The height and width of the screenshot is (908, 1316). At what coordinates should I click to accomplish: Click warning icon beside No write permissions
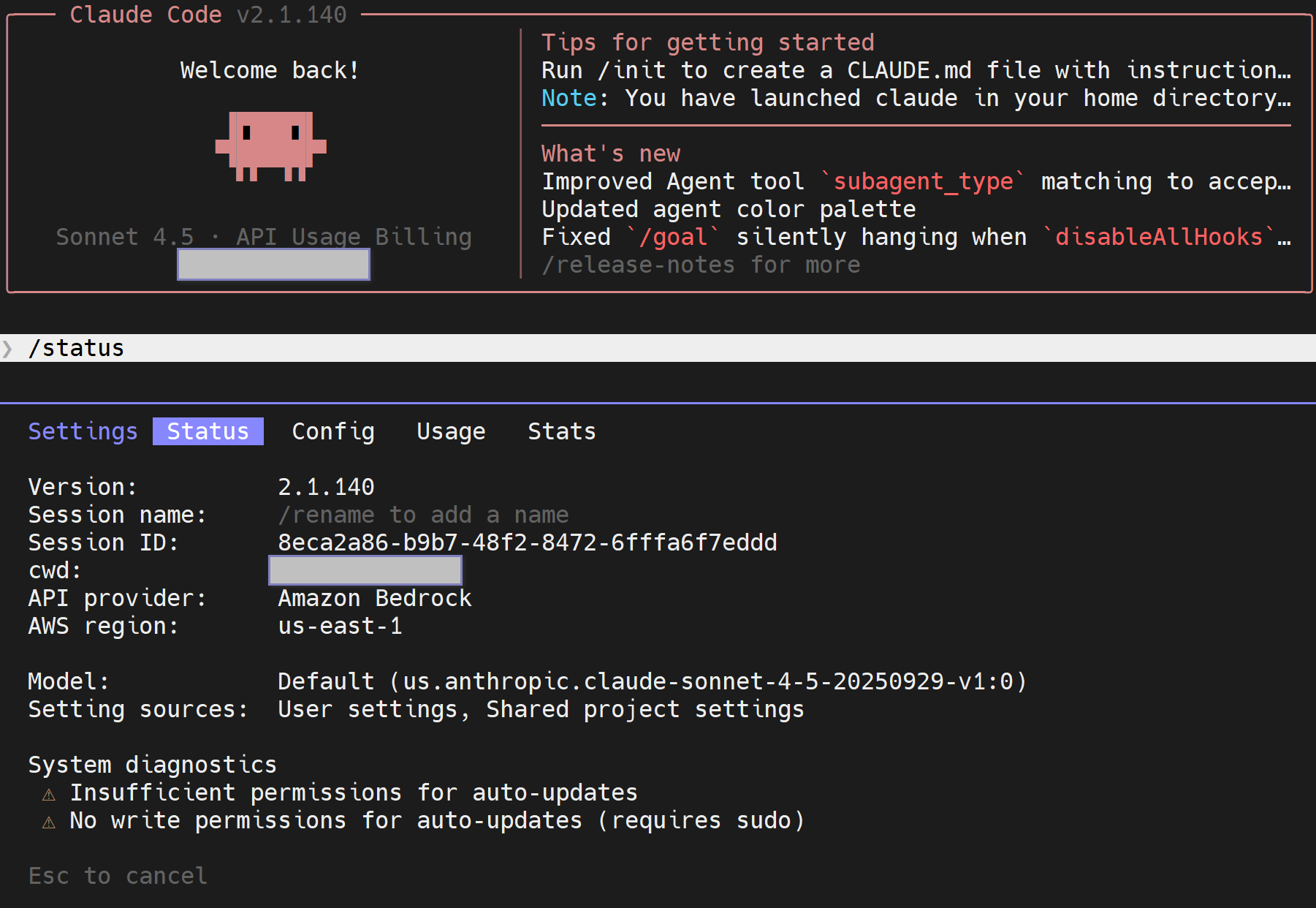pyautogui.click(x=49, y=822)
